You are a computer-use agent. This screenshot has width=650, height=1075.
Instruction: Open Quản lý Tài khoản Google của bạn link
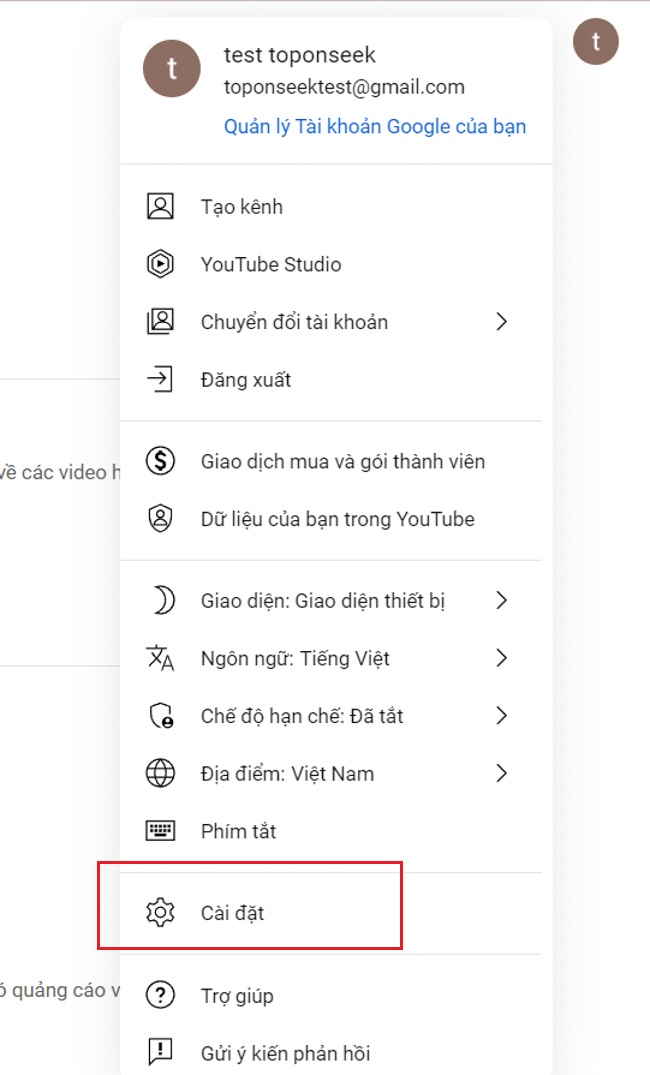click(x=372, y=126)
